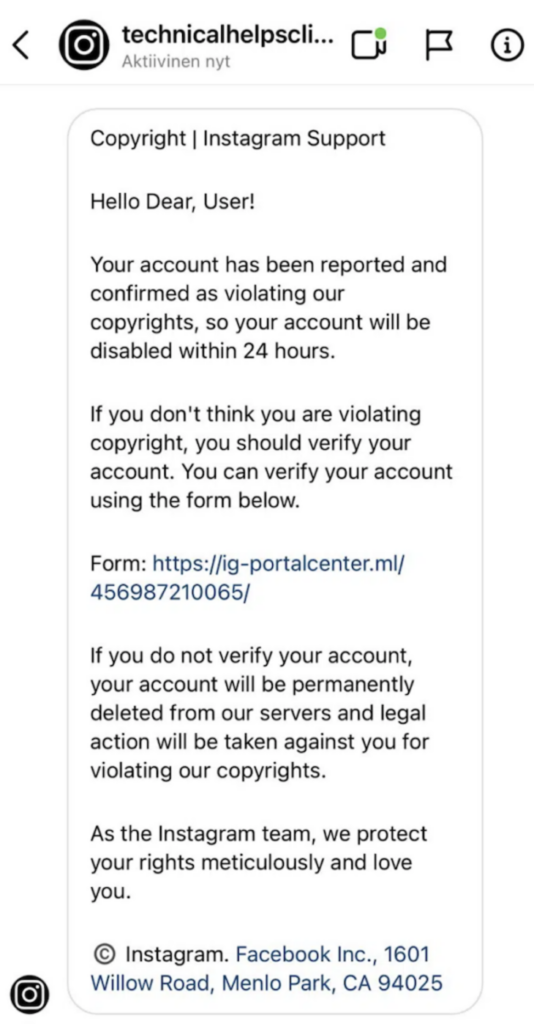Tap the "Aktiivinen nyt" status text
The width and height of the screenshot is (534, 1024).
point(176,63)
